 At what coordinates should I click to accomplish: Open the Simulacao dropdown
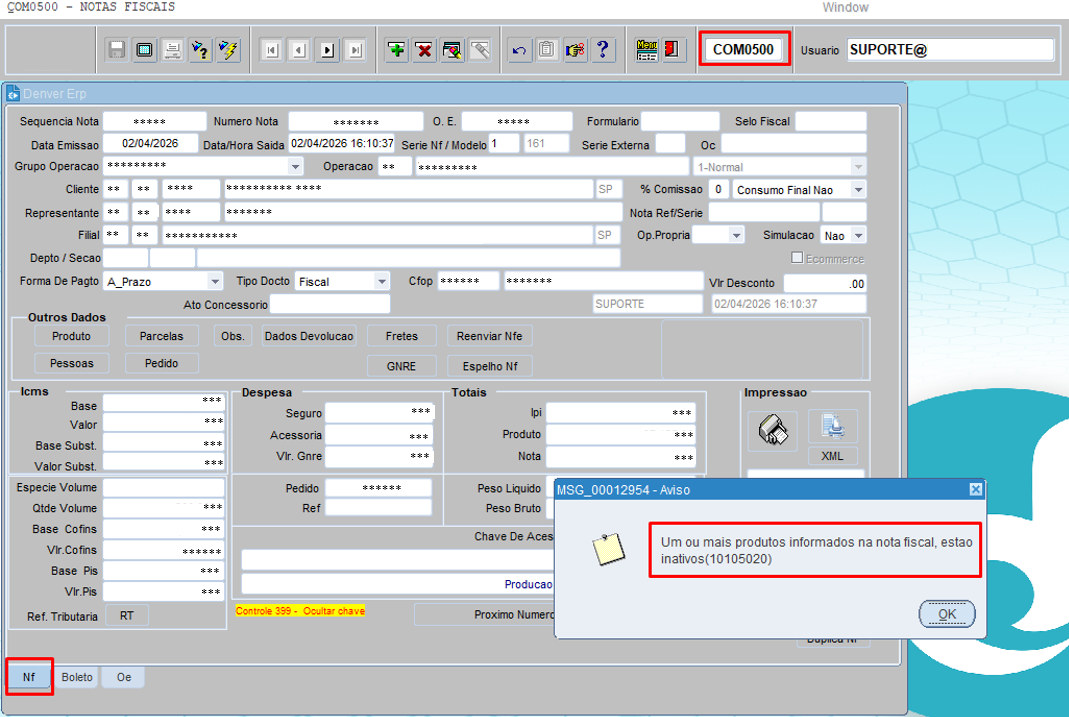click(858, 235)
